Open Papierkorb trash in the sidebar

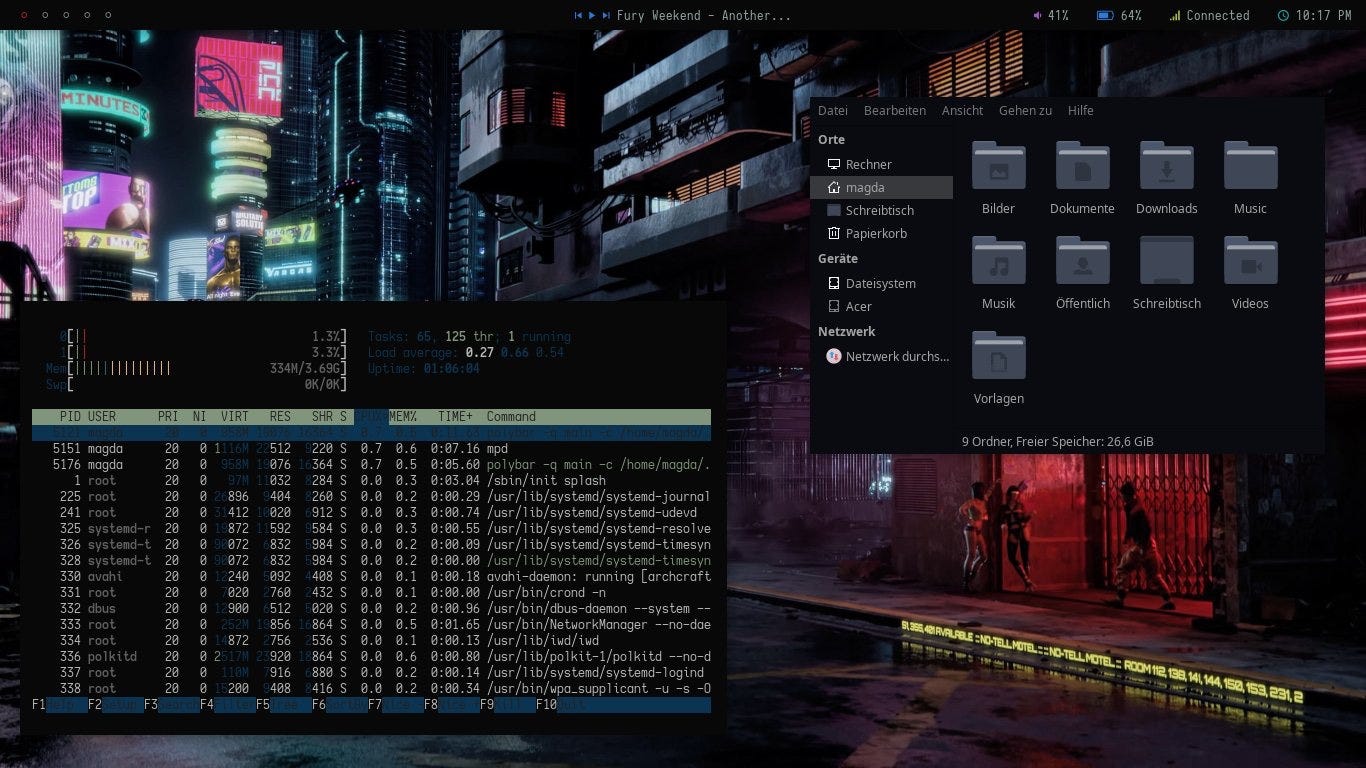point(881,233)
